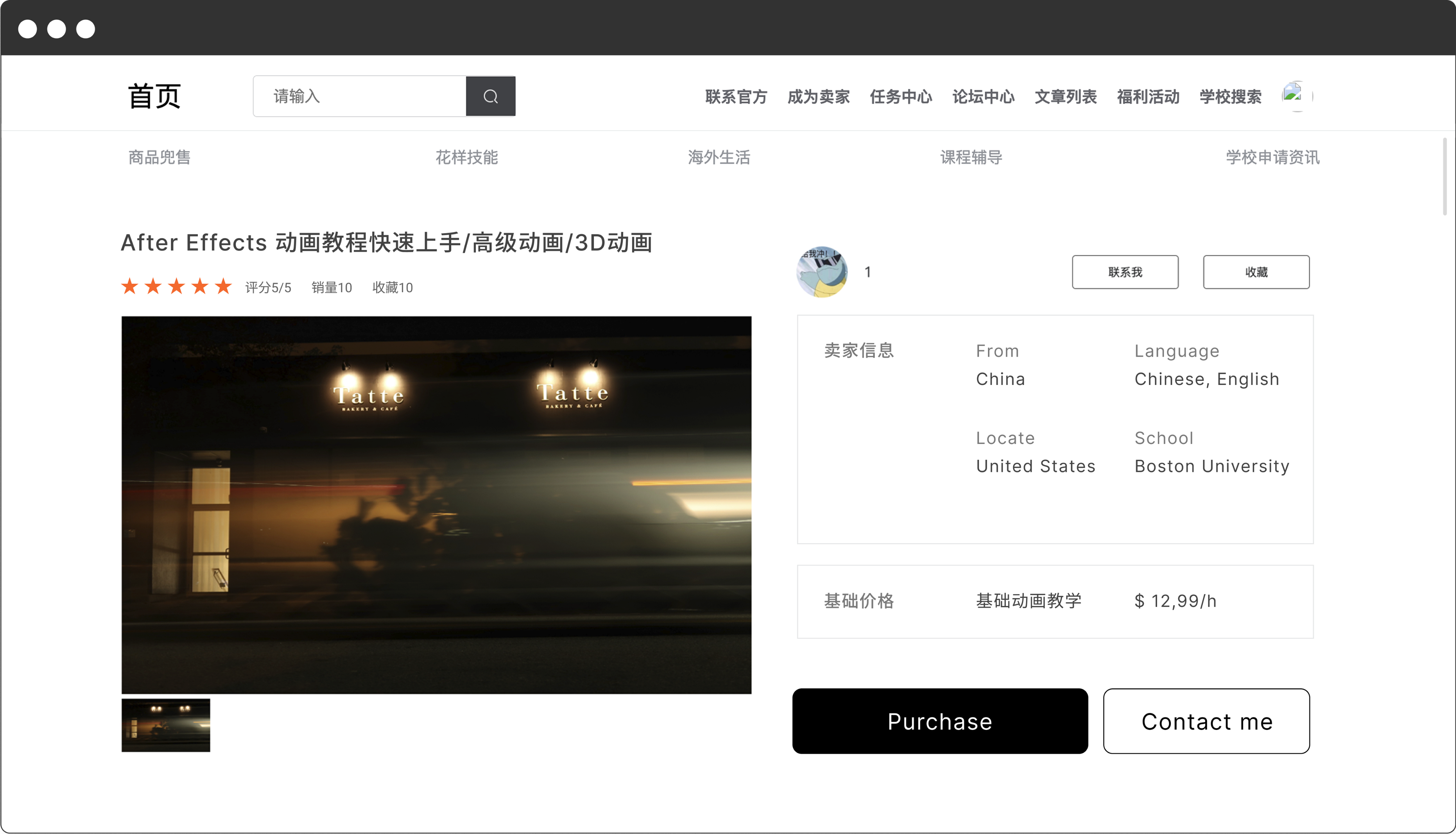The image size is (1456, 834).
Task: Open 学校搜索 in the top menu
Action: point(1230,97)
